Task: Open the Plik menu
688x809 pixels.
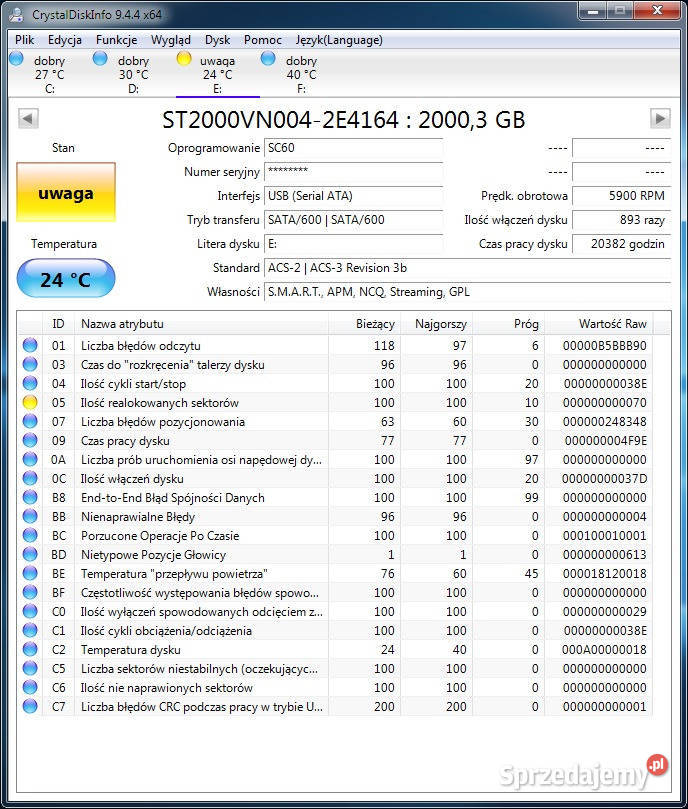Action: (x=25, y=40)
